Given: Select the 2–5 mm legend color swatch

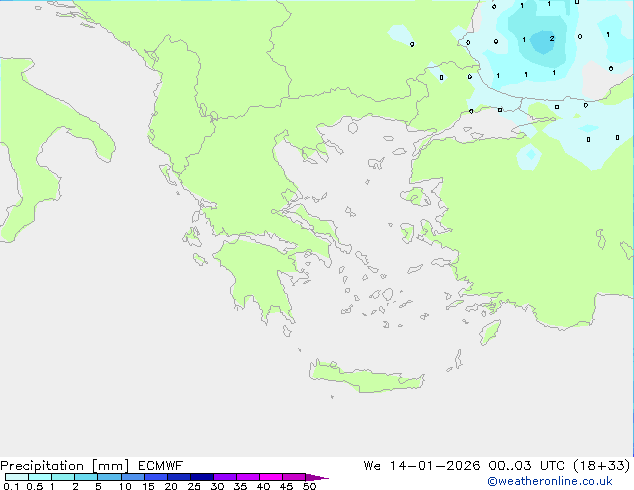Looking at the screenshot, I should tap(86, 477).
